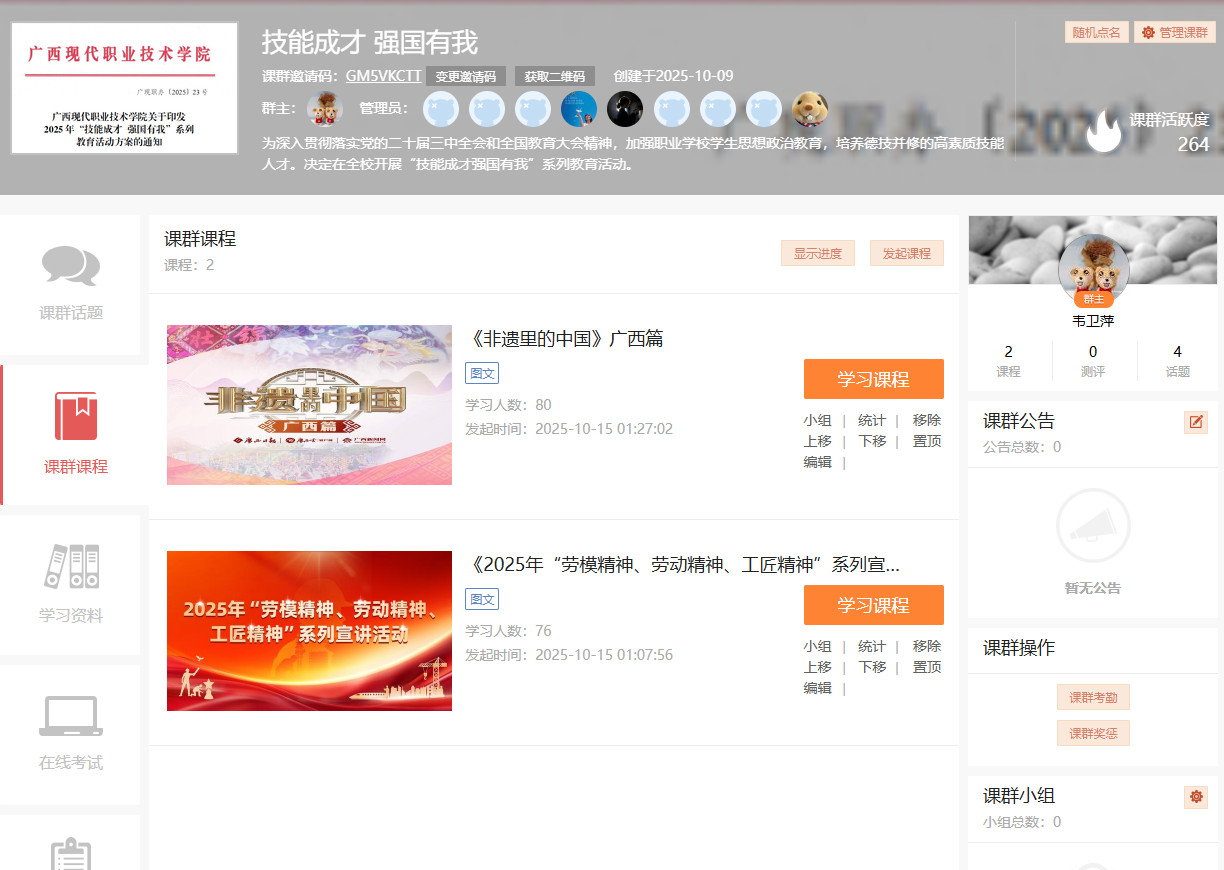Click the edit icon beside 课群公告

[x=1195, y=422]
